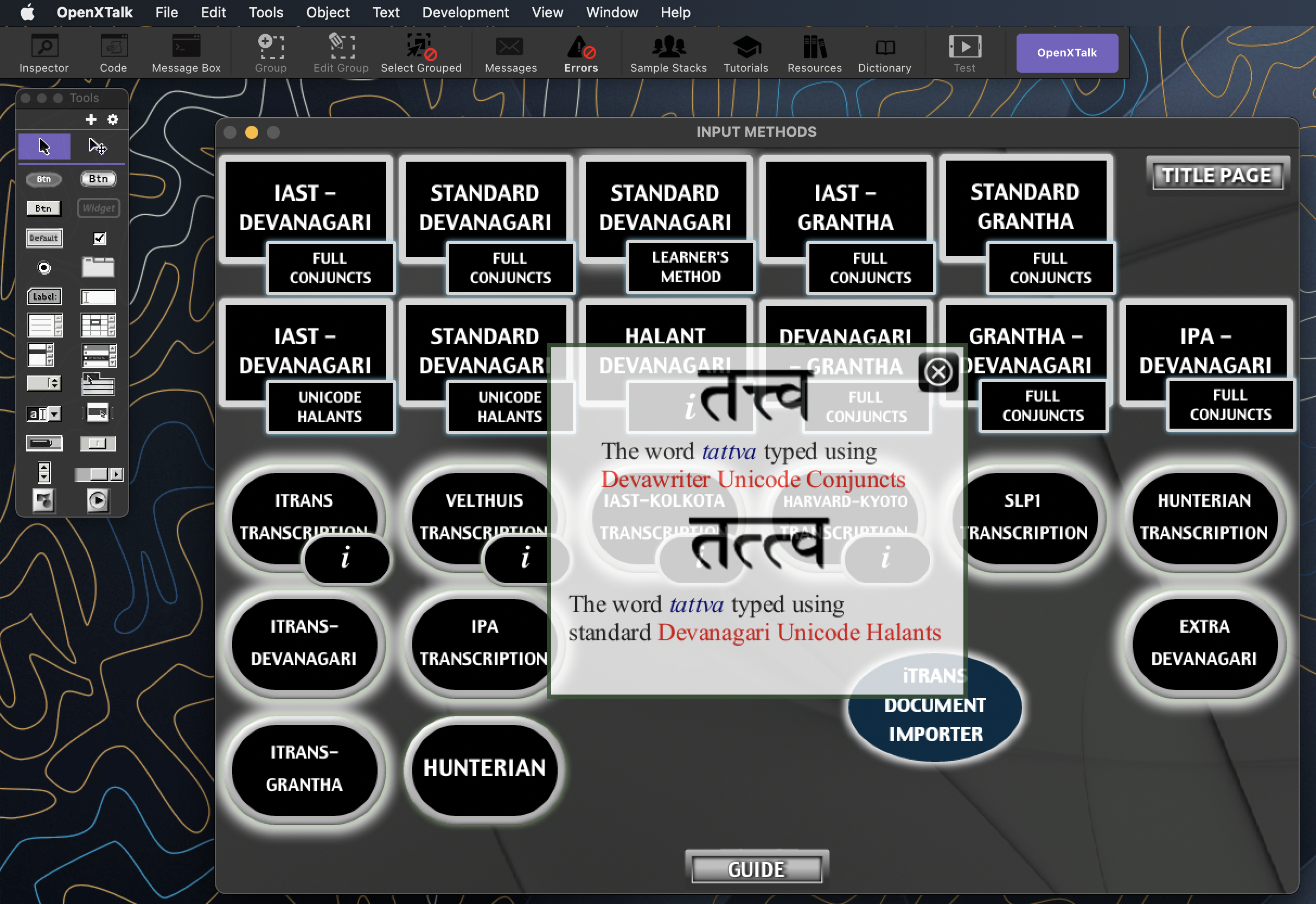Open the Code editor toolbar icon
Screen dimensions: 1316x904
(x=113, y=53)
